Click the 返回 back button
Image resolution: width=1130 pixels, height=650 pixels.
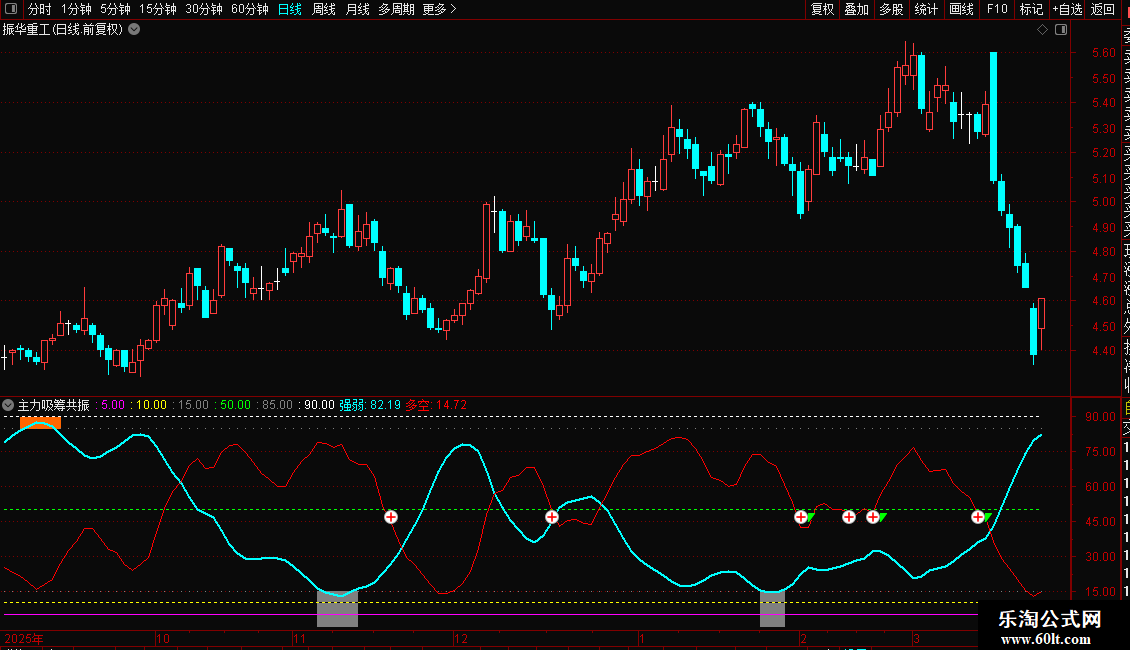pyautogui.click(x=1102, y=9)
